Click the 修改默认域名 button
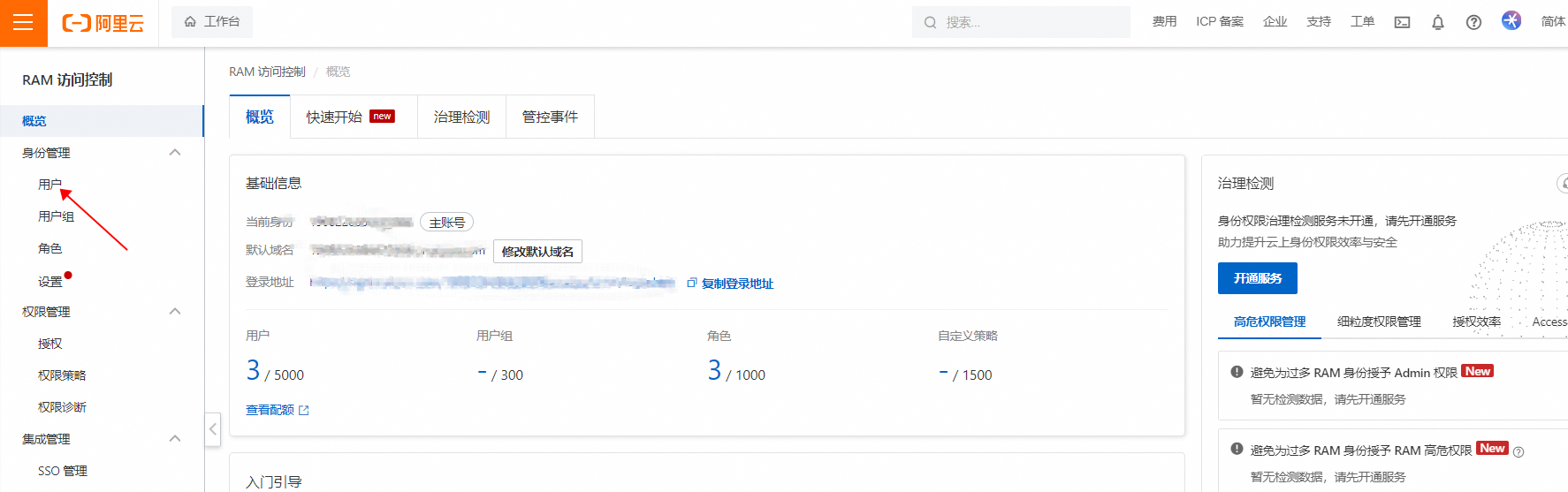1568x492 pixels. point(537,252)
